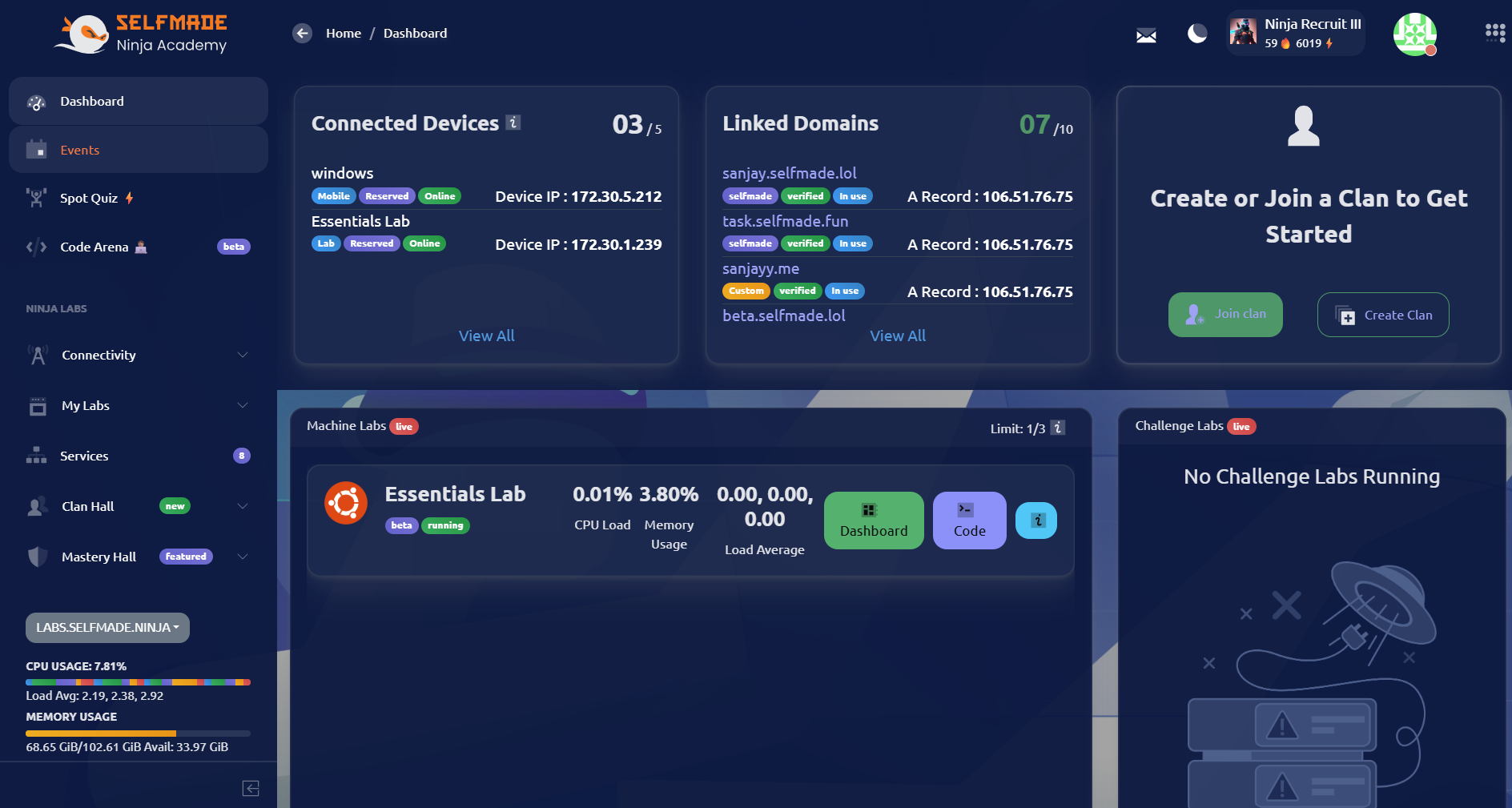The width and height of the screenshot is (1512, 808).
Task: Toggle dark mode with the moon icon
Action: (1196, 34)
